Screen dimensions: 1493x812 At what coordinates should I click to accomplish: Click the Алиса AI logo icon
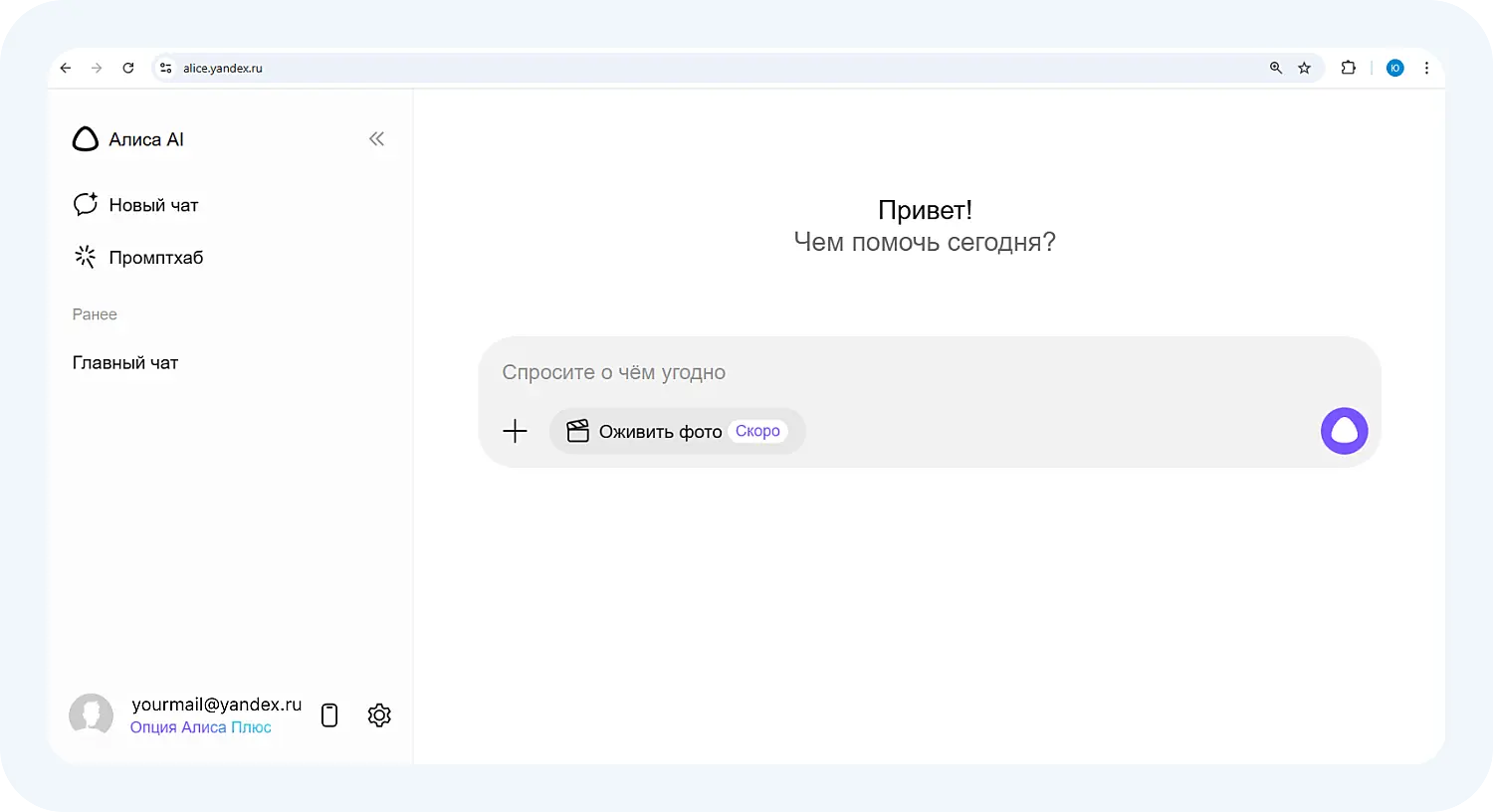pyautogui.click(x=86, y=139)
